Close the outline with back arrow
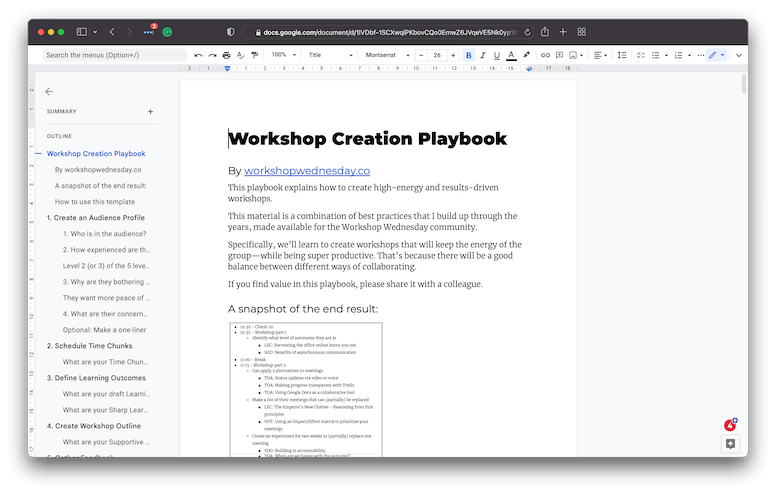 pyautogui.click(x=50, y=91)
